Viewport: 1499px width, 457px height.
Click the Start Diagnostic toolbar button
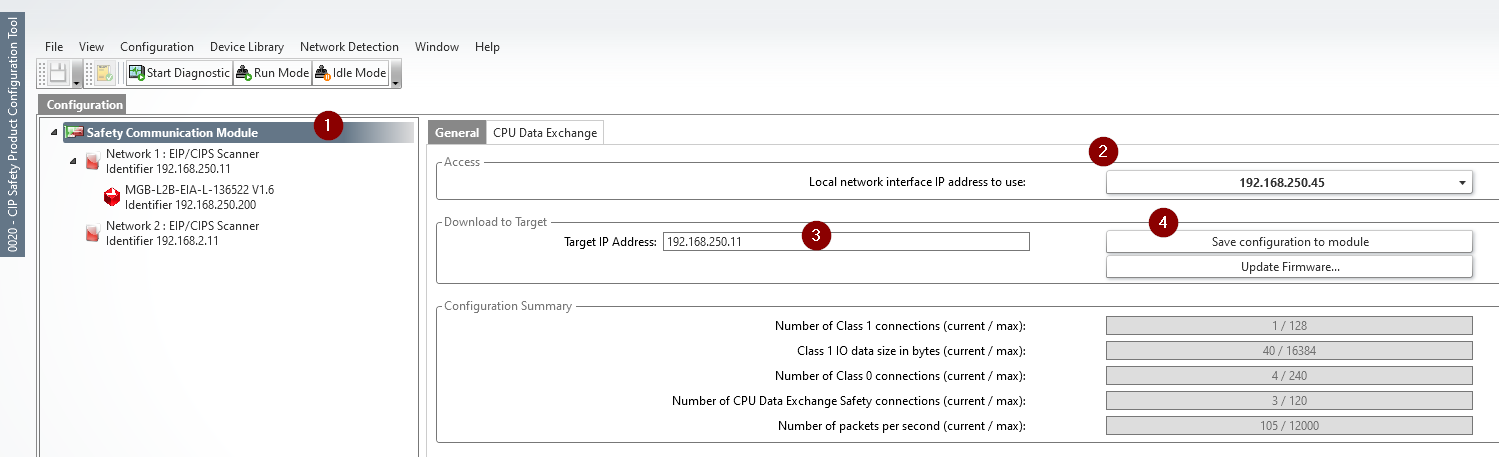coord(179,73)
